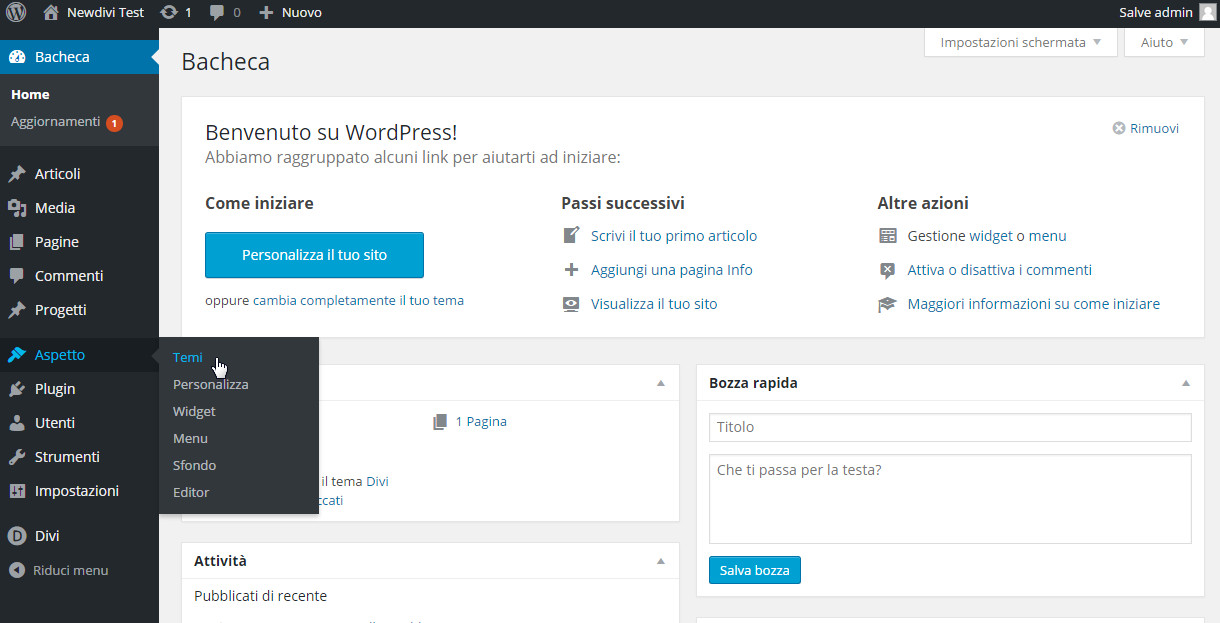Open Media icon in sidebar
The image size is (1220, 623).
17,208
